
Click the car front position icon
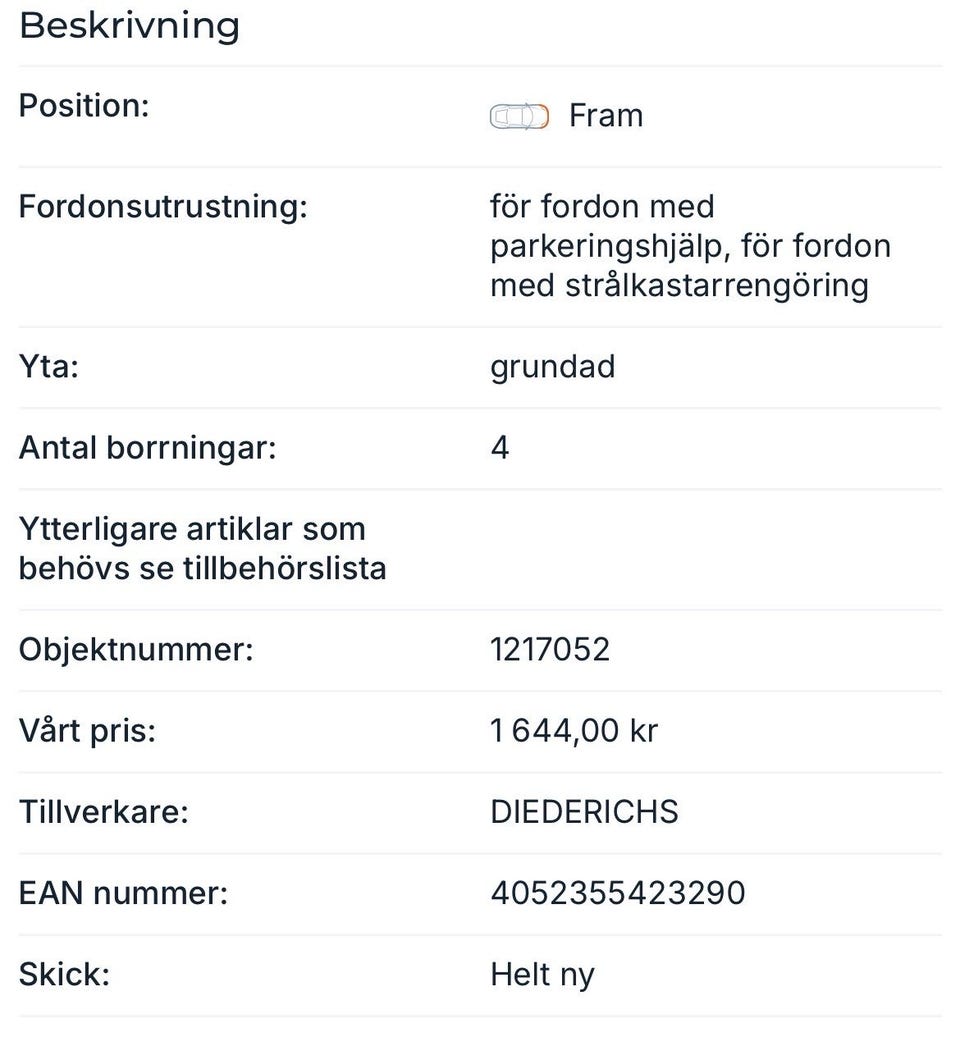(519, 117)
